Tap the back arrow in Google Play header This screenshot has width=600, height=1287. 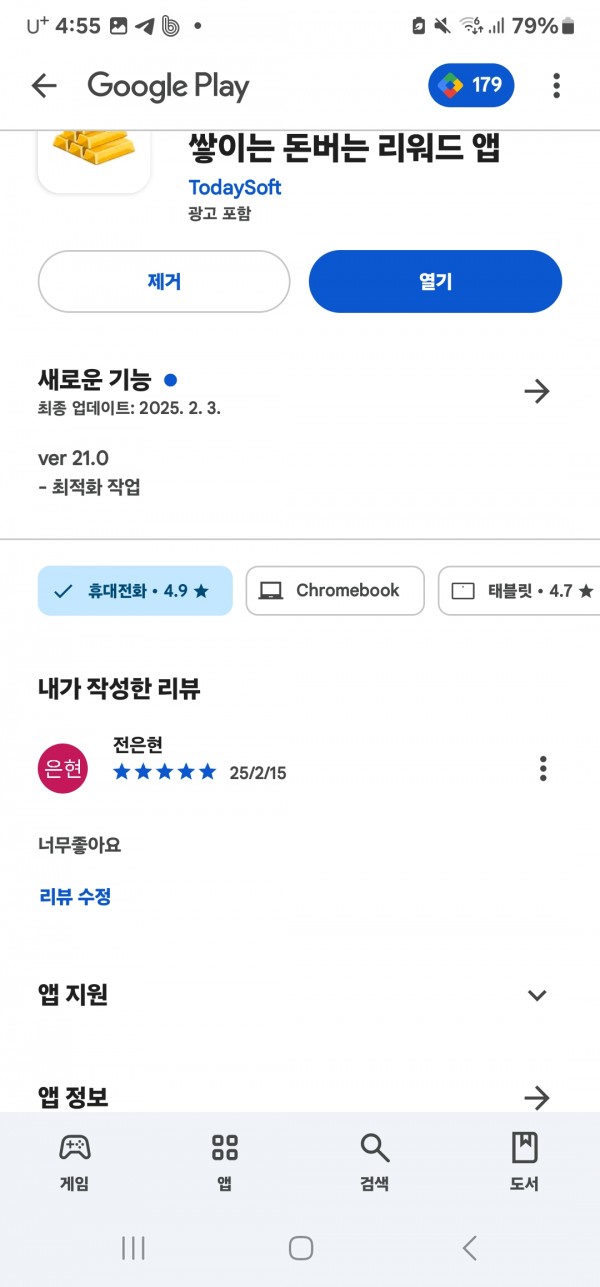pyautogui.click(x=44, y=86)
